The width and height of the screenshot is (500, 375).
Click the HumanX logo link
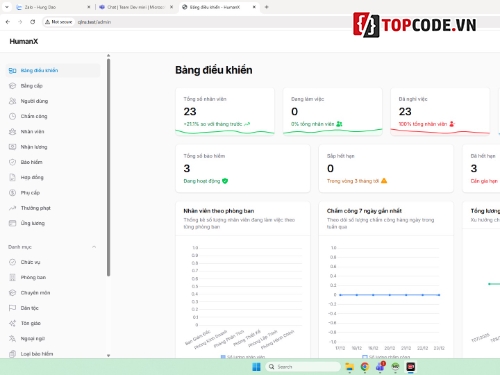[x=24, y=41]
